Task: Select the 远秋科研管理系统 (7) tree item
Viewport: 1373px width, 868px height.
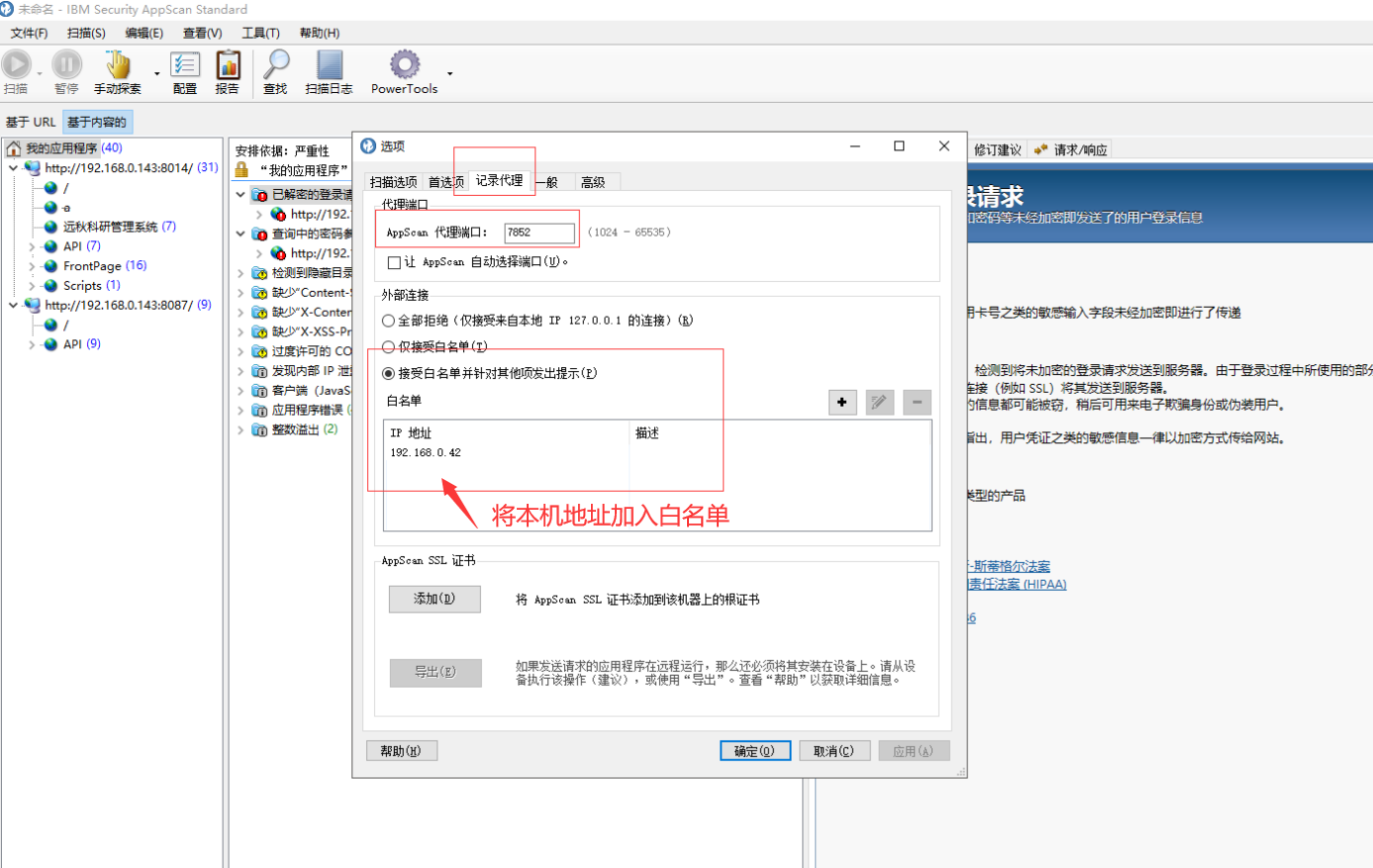Action: [119, 227]
